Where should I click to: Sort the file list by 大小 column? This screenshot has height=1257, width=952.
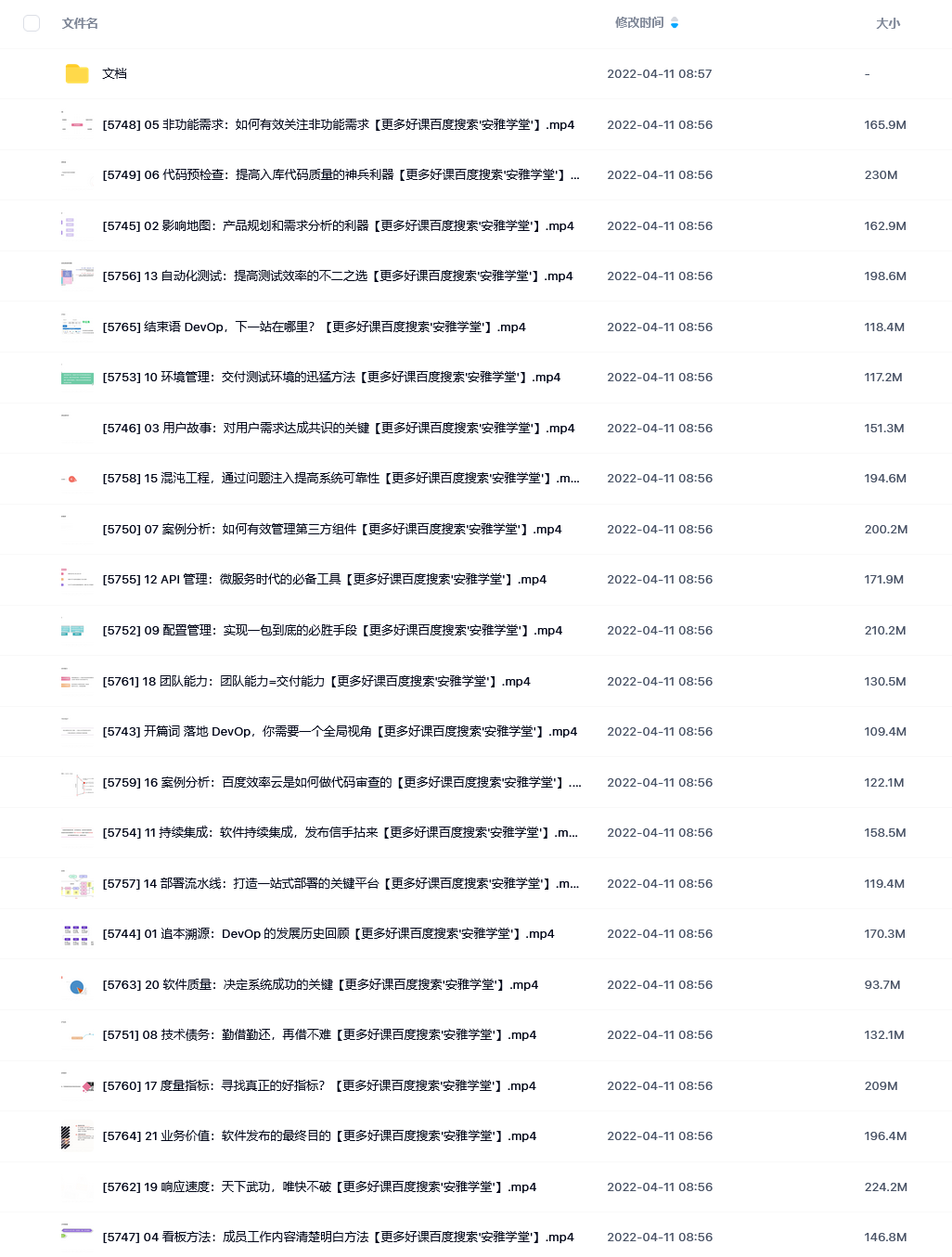pyautogui.click(x=888, y=23)
